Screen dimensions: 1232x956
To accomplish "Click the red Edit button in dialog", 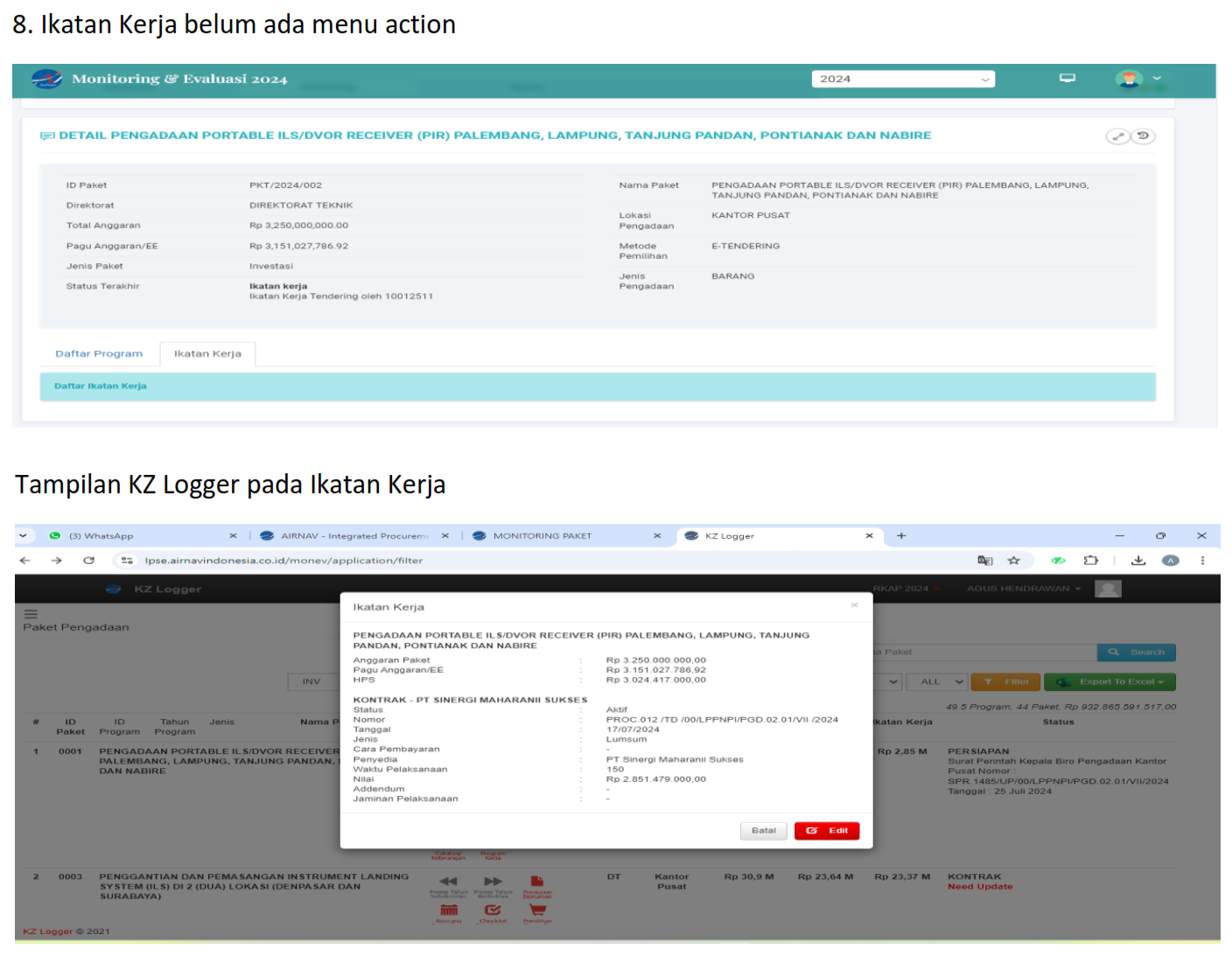I will point(826,831).
